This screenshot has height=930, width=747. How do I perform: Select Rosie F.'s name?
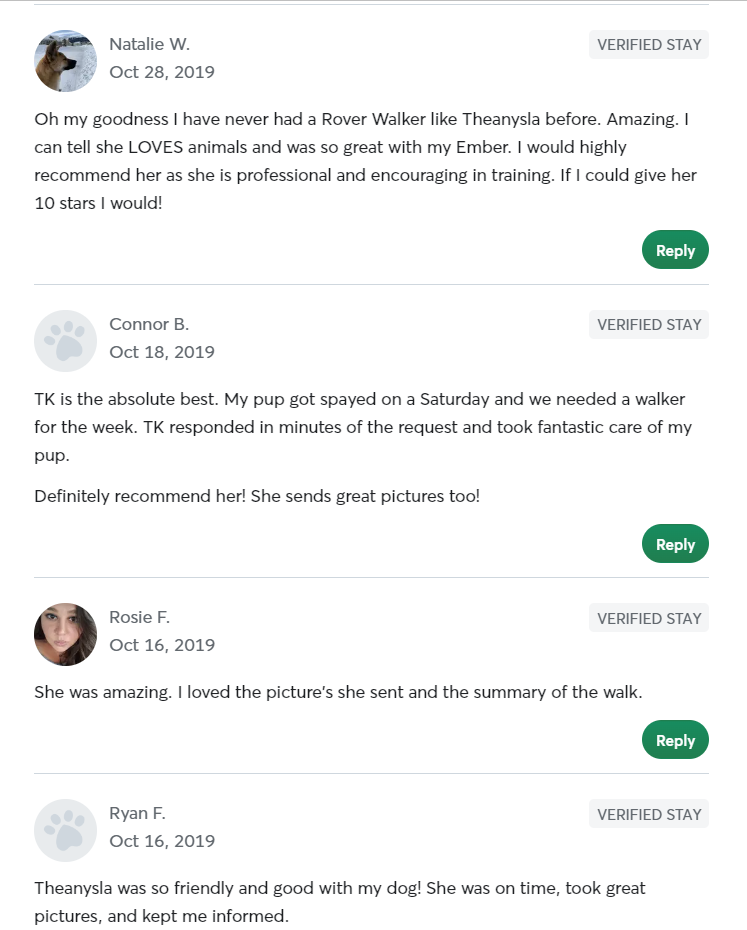coord(139,617)
